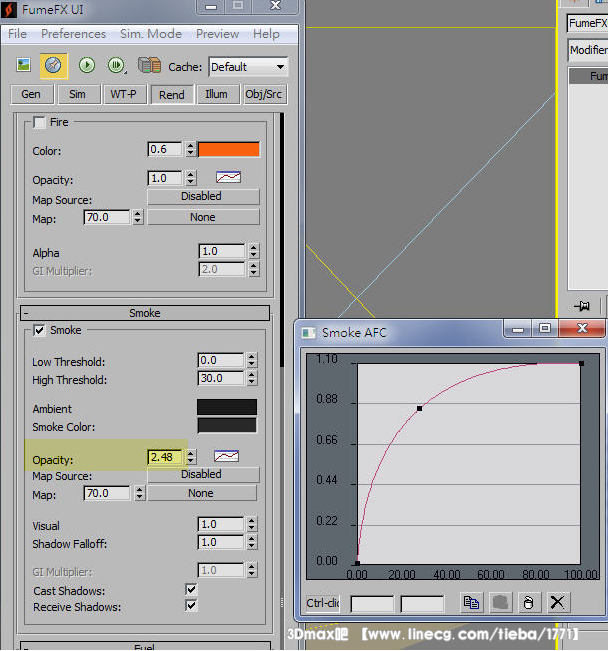Enable the Fire checkbox
The width and height of the screenshot is (608, 651).
39,122
